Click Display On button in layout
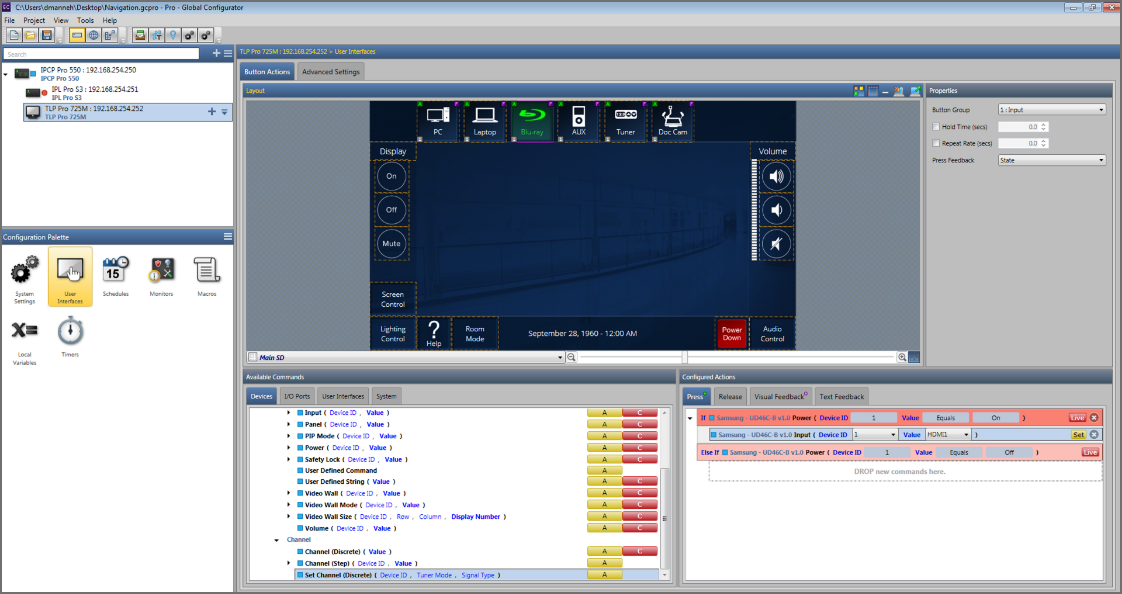This screenshot has height=594, width=1122. click(x=391, y=176)
